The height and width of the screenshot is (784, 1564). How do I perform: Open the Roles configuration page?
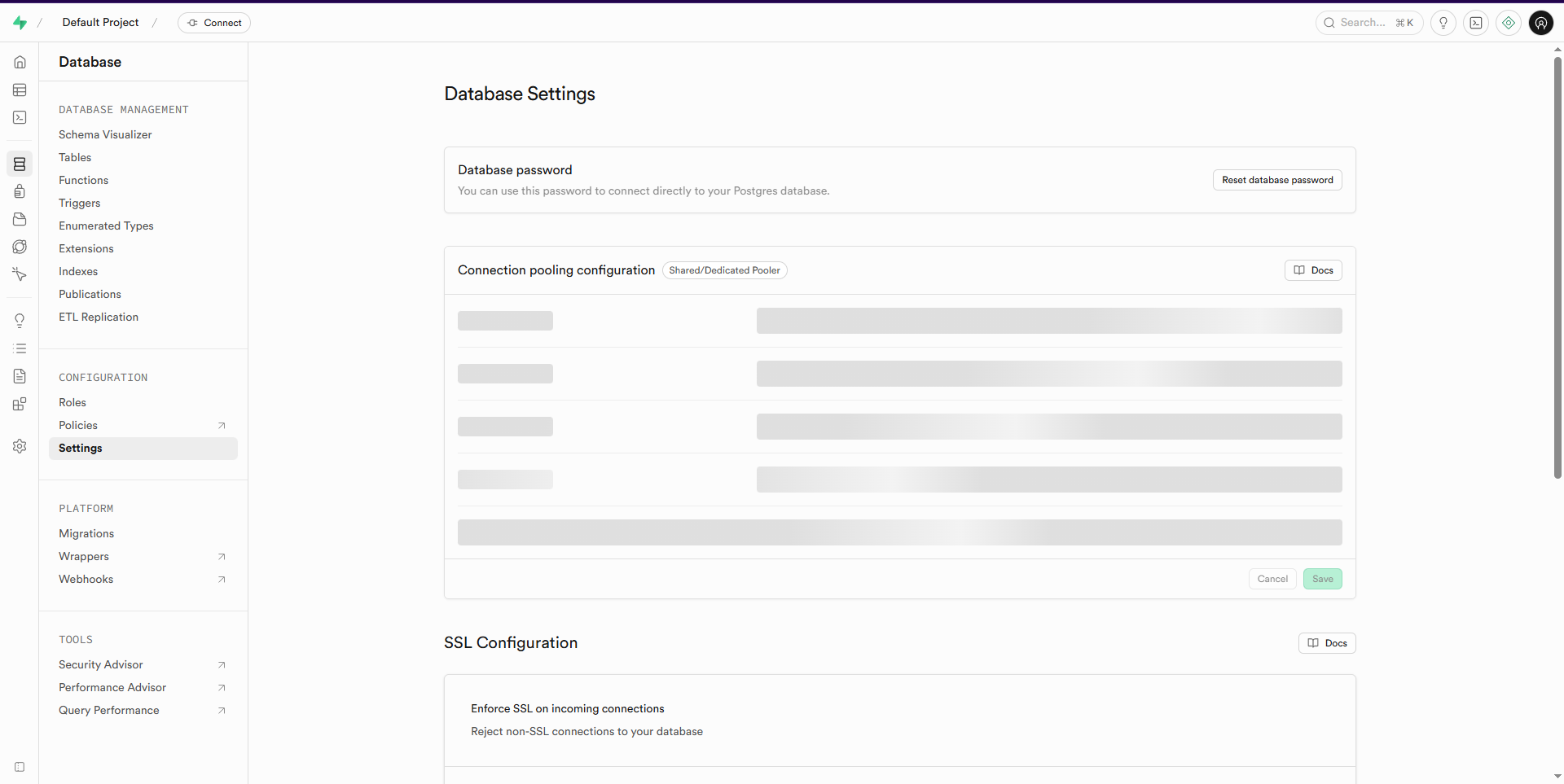pyautogui.click(x=72, y=402)
